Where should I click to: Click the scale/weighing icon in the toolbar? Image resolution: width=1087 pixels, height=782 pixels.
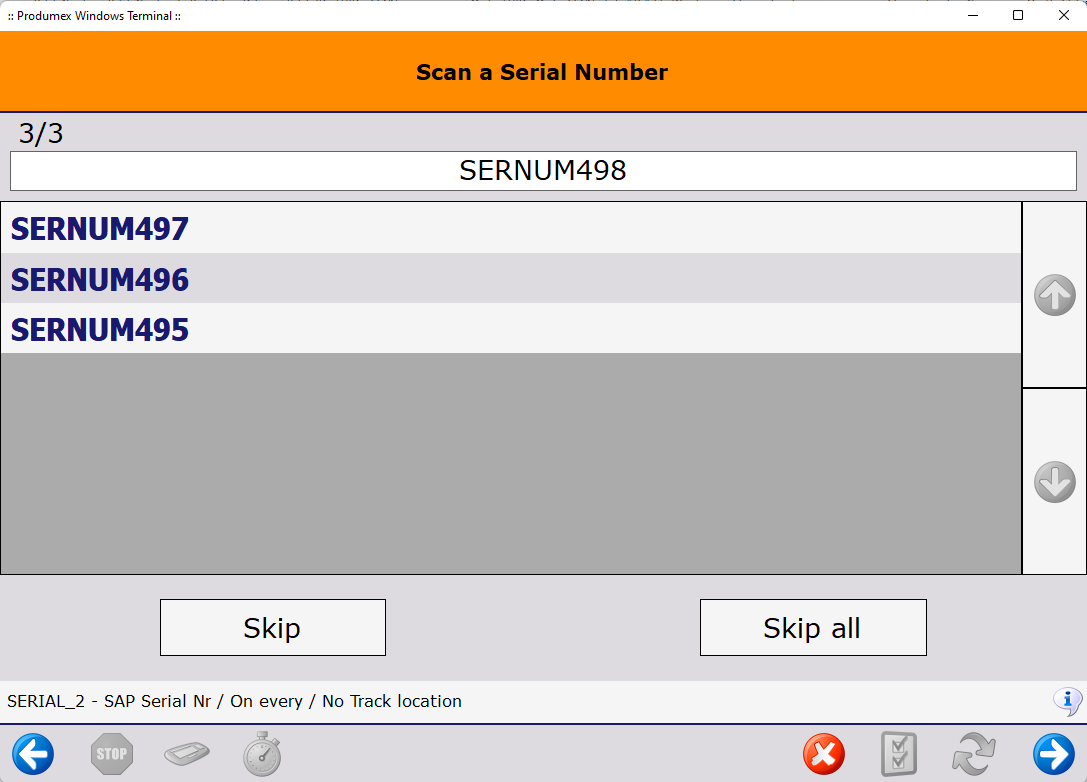pos(187,753)
